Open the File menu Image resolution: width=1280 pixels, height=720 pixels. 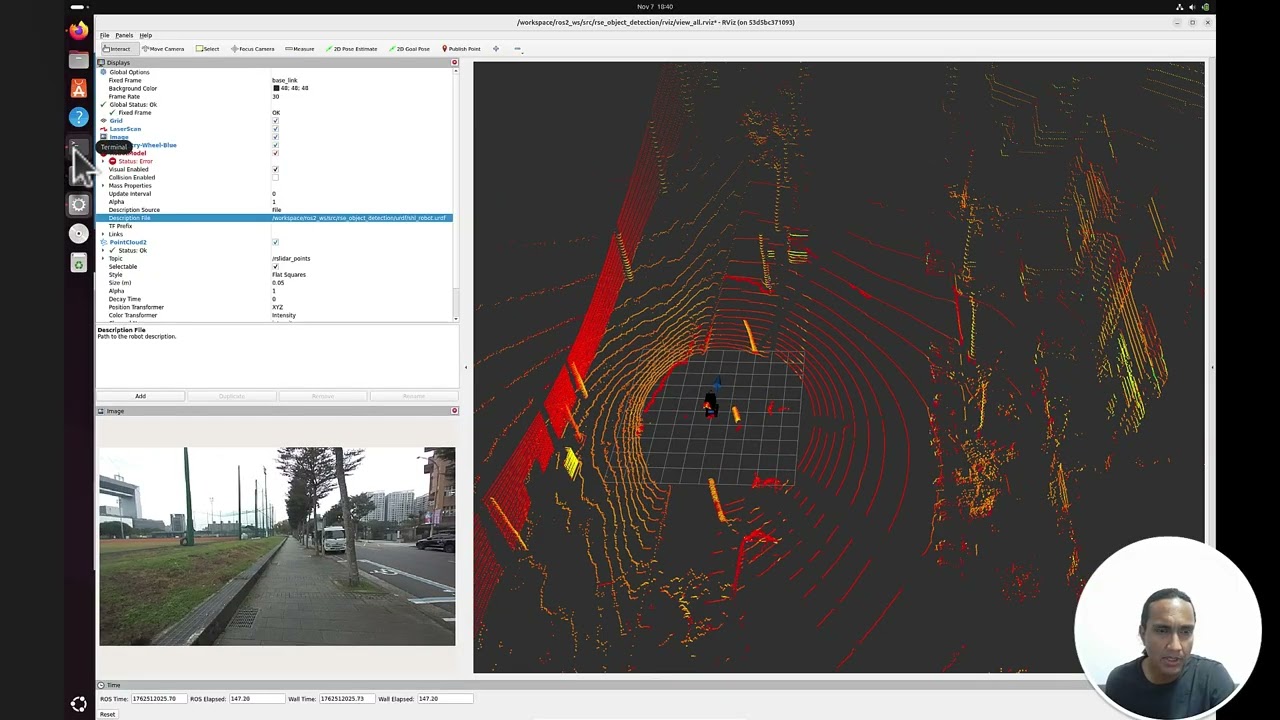click(104, 35)
